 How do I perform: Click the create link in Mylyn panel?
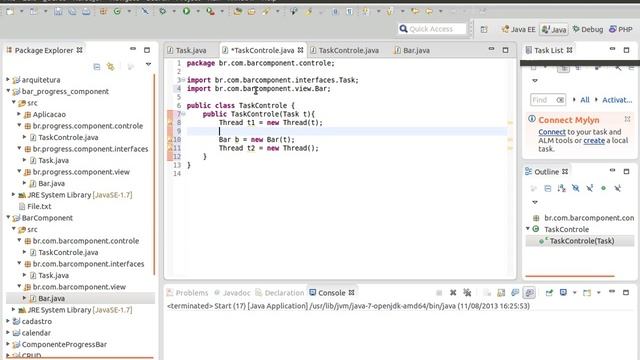pyautogui.click(x=594, y=140)
